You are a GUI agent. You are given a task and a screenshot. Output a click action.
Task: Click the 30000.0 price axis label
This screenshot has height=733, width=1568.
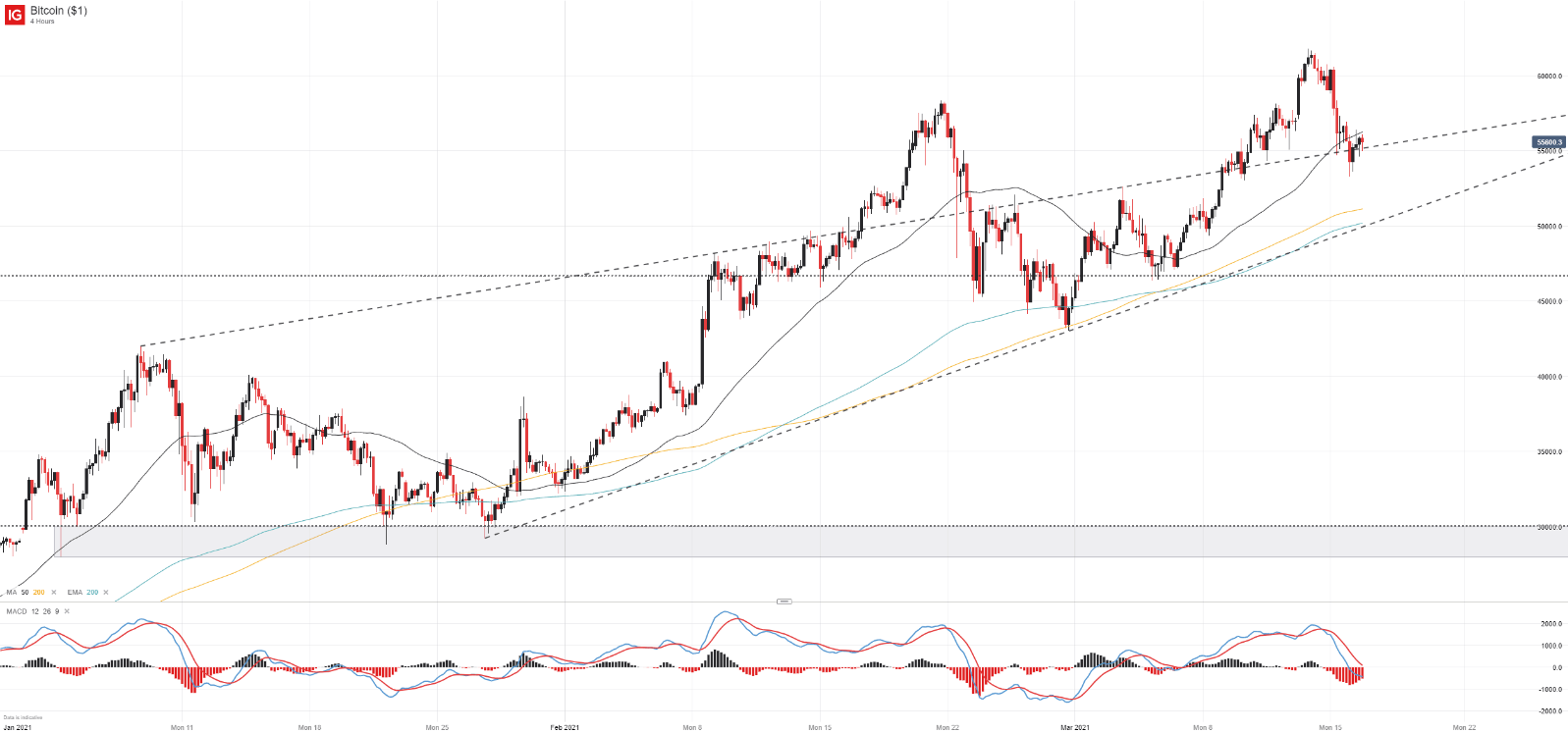[1549, 528]
